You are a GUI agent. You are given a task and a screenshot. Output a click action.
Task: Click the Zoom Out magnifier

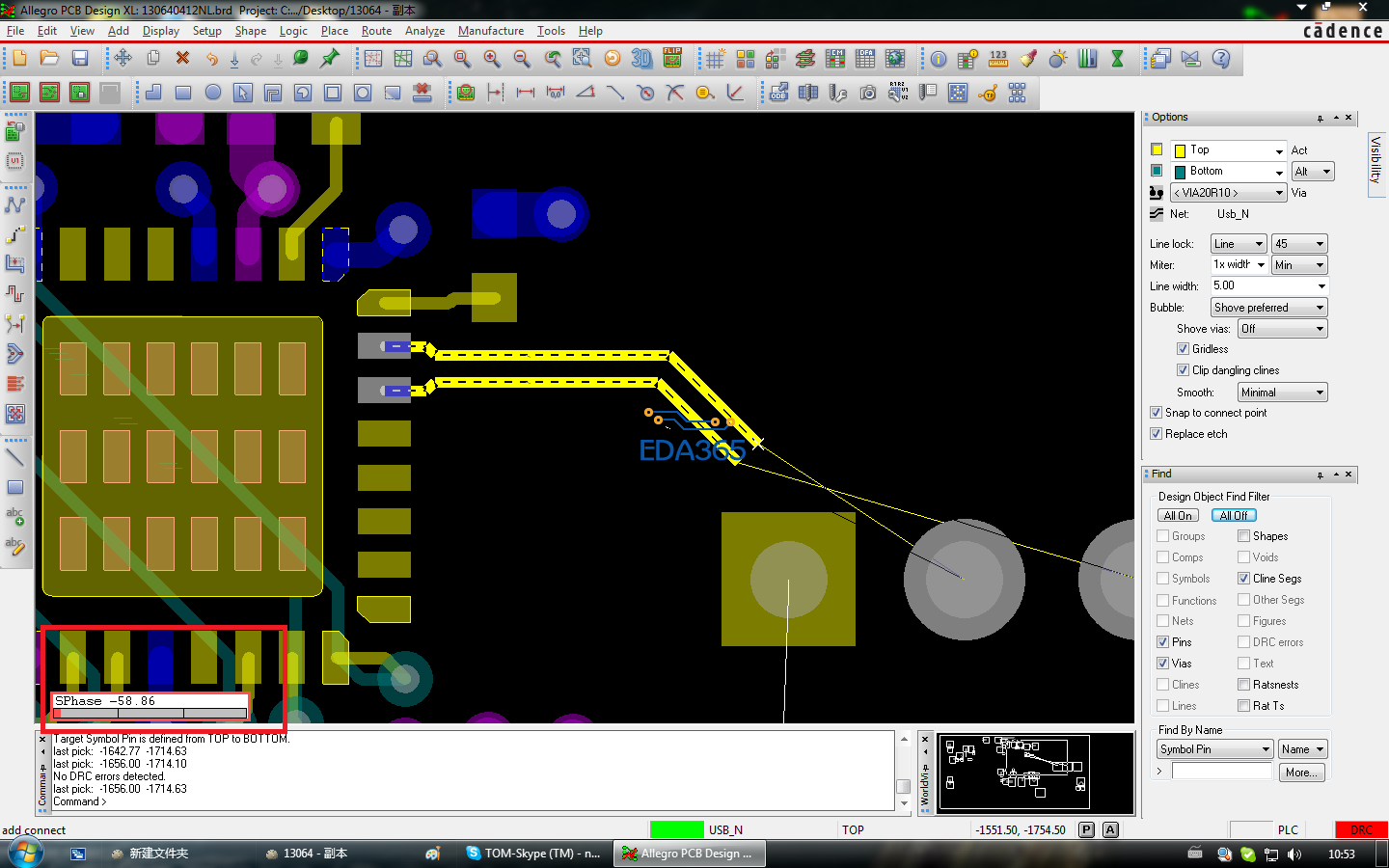[522, 59]
